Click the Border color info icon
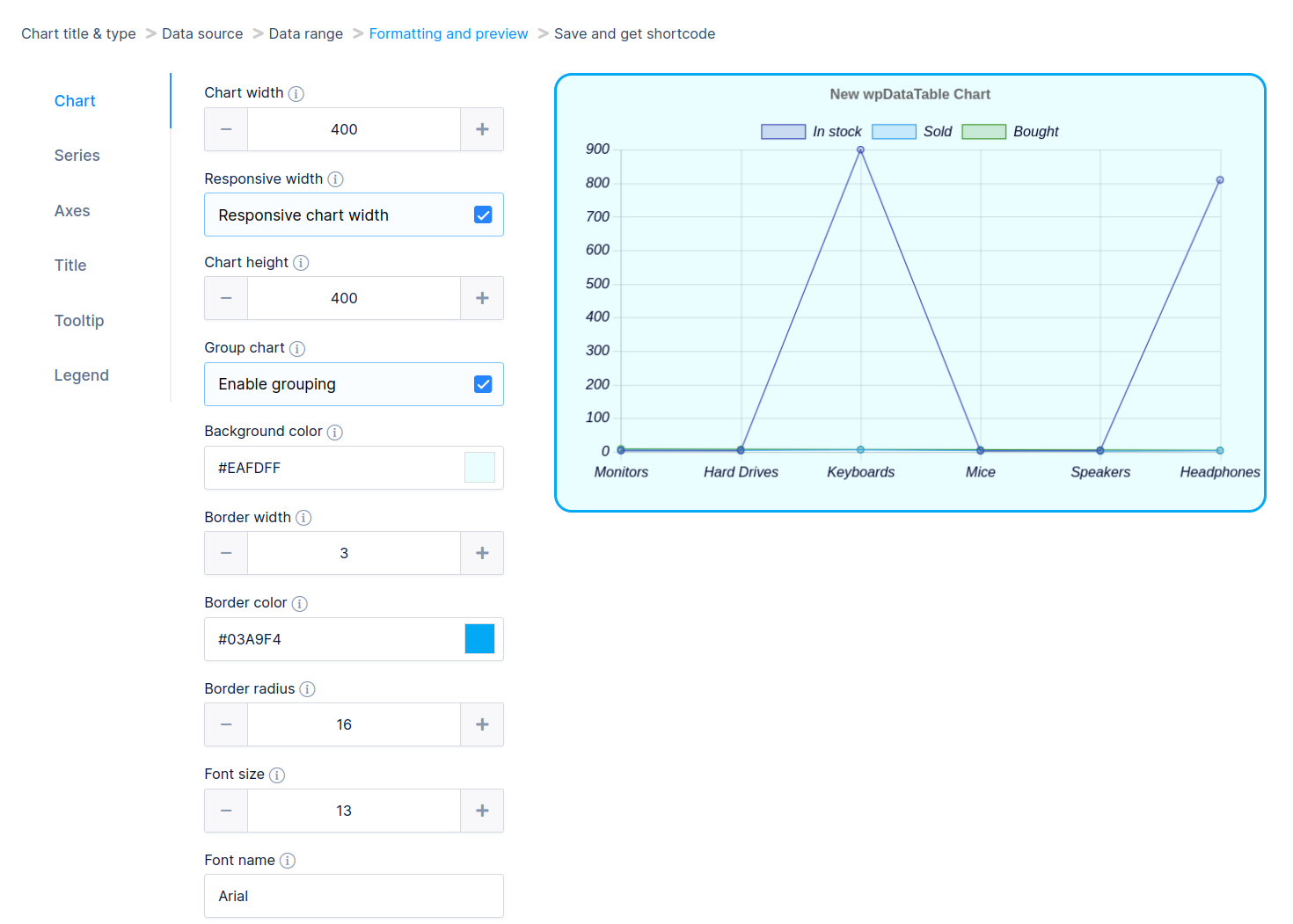Image resolution: width=1293 pixels, height=924 pixels. pos(300,604)
